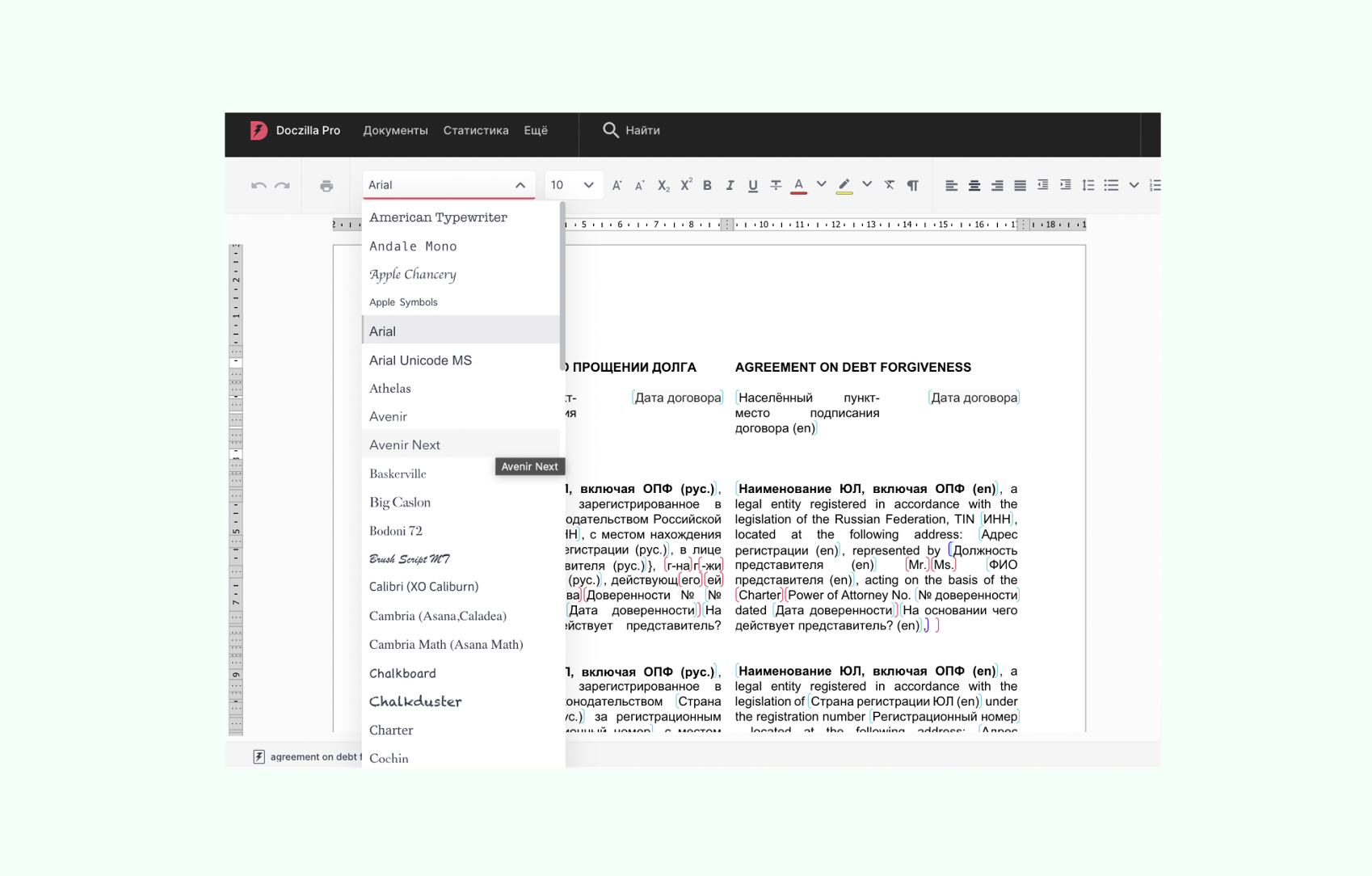Choose Cochin font

click(x=461, y=758)
